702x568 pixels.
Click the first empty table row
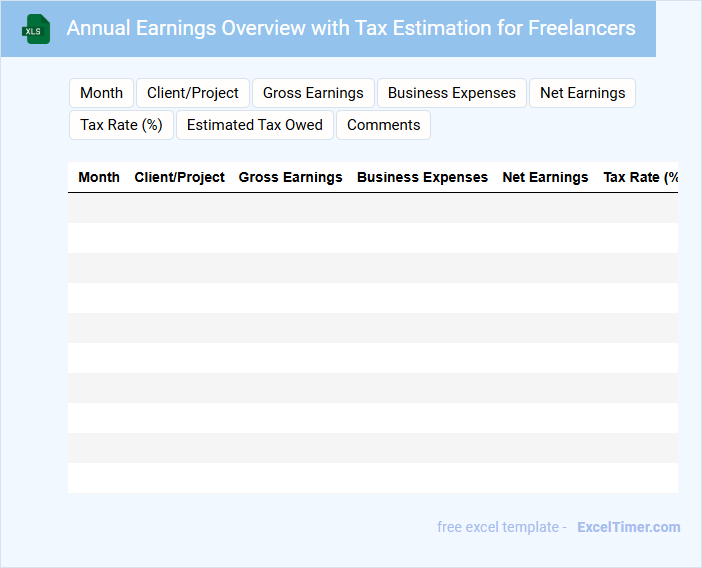372,208
